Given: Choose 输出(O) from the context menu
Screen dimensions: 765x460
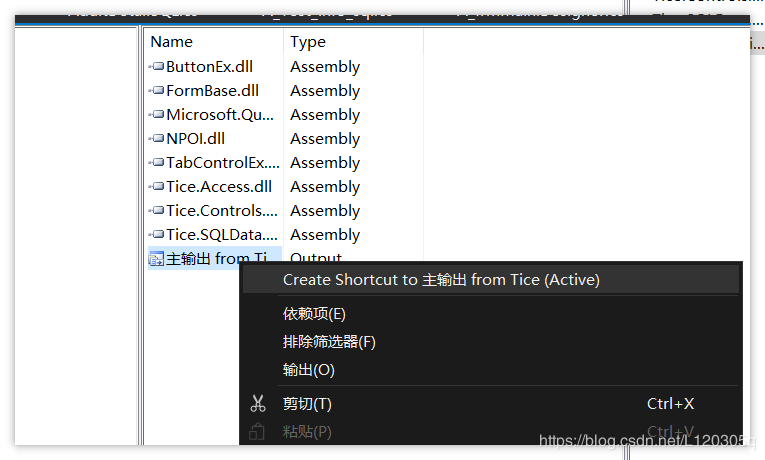Looking at the screenshot, I should pyautogui.click(x=309, y=370).
